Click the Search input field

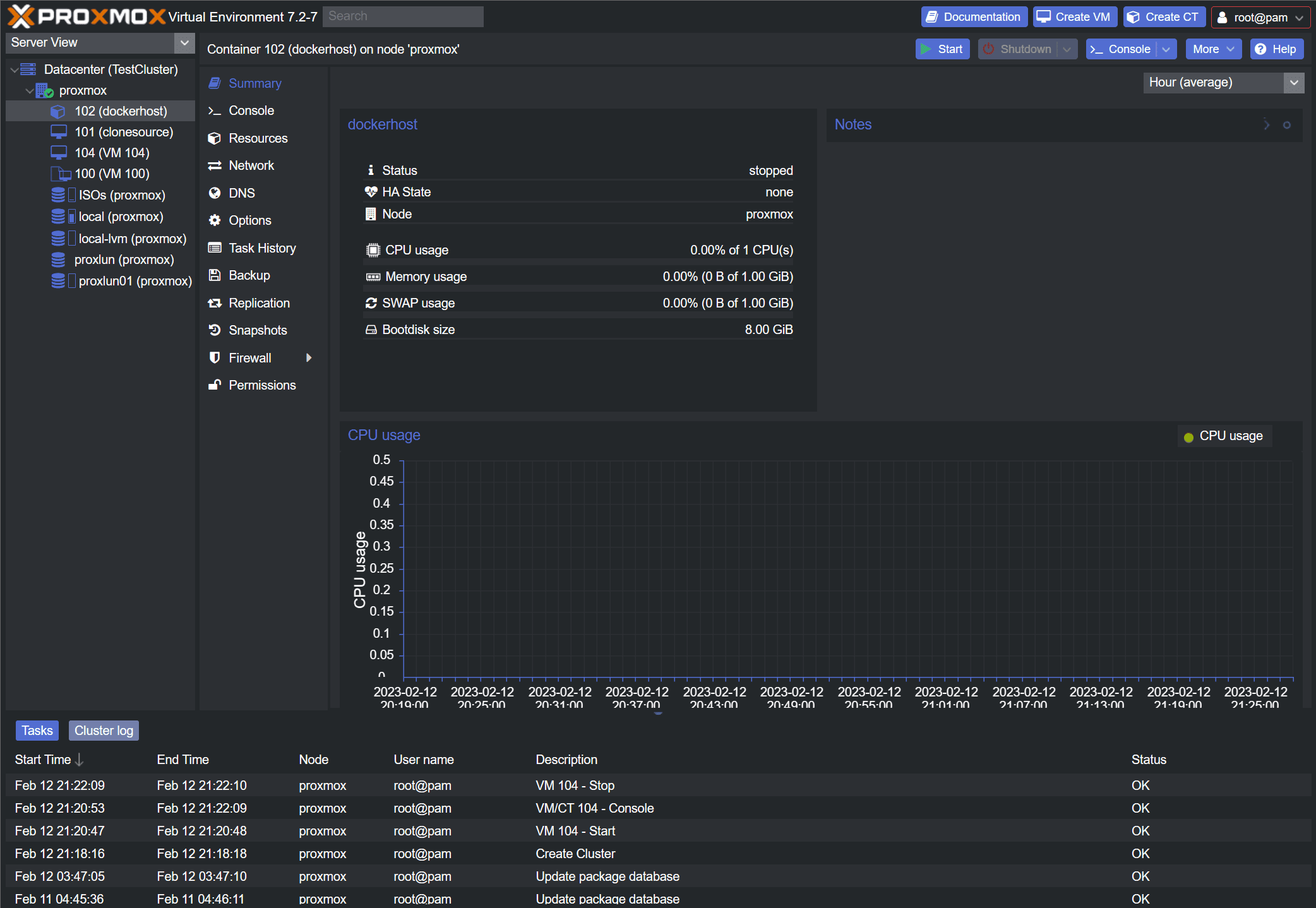[x=403, y=16]
